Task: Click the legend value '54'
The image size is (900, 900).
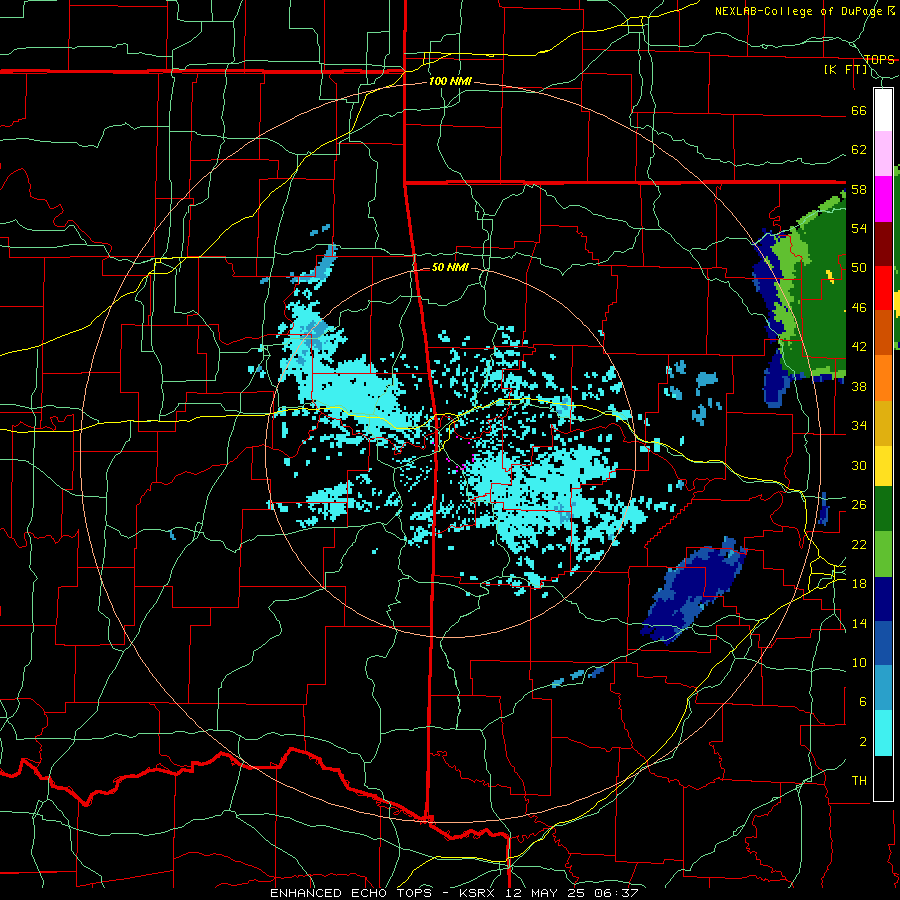Action: [x=859, y=228]
